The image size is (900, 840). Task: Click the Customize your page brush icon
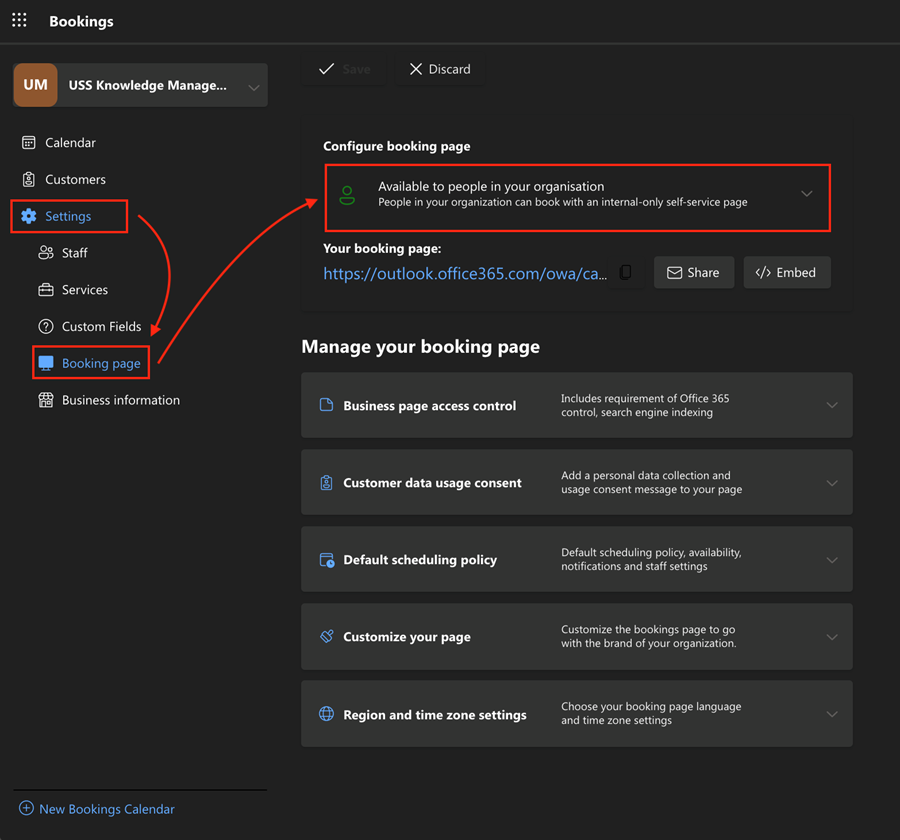[x=327, y=636]
